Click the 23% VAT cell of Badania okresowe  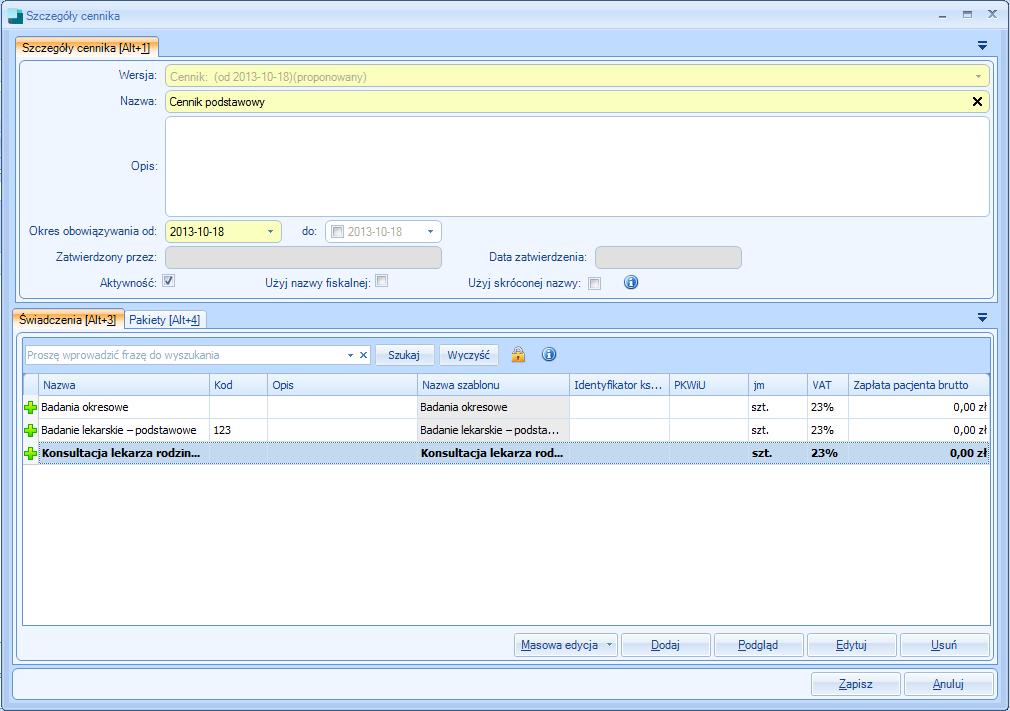(x=828, y=408)
